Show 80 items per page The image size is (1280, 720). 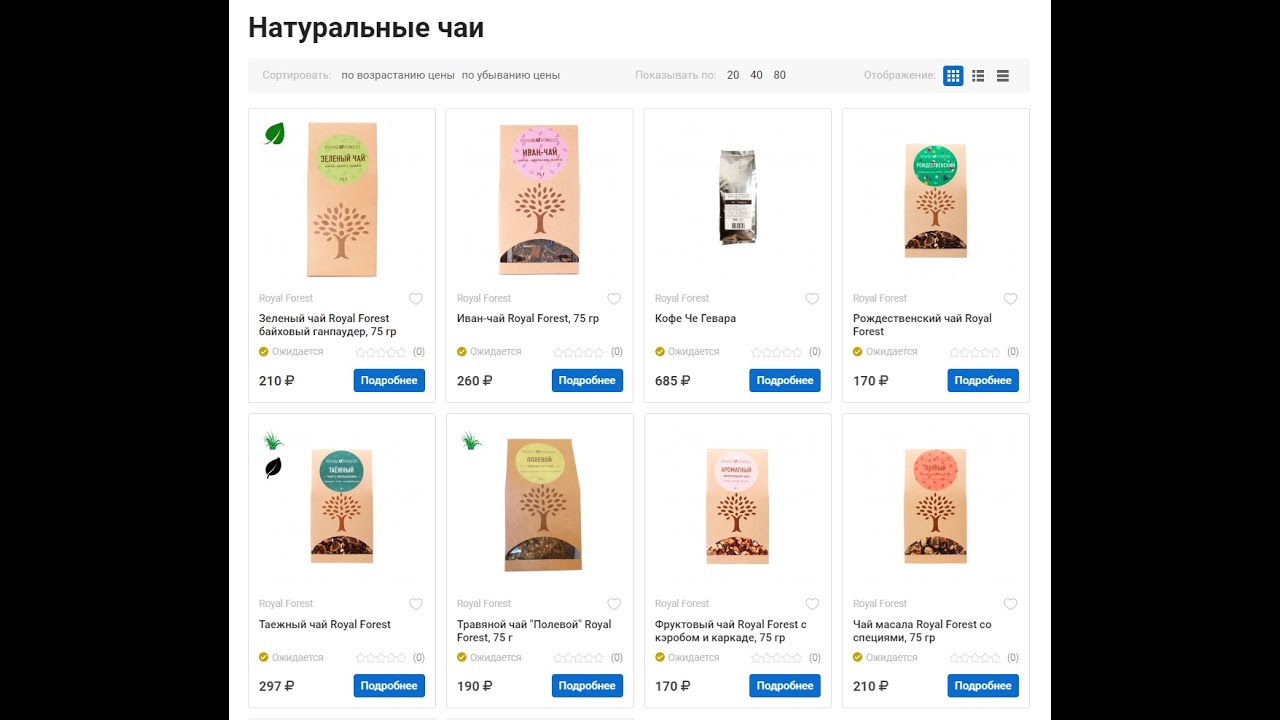(780, 75)
